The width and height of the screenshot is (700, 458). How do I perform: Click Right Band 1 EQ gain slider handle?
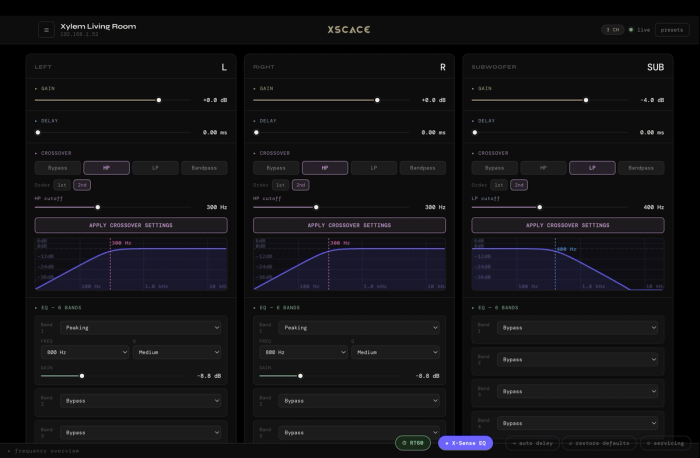(x=300, y=376)
